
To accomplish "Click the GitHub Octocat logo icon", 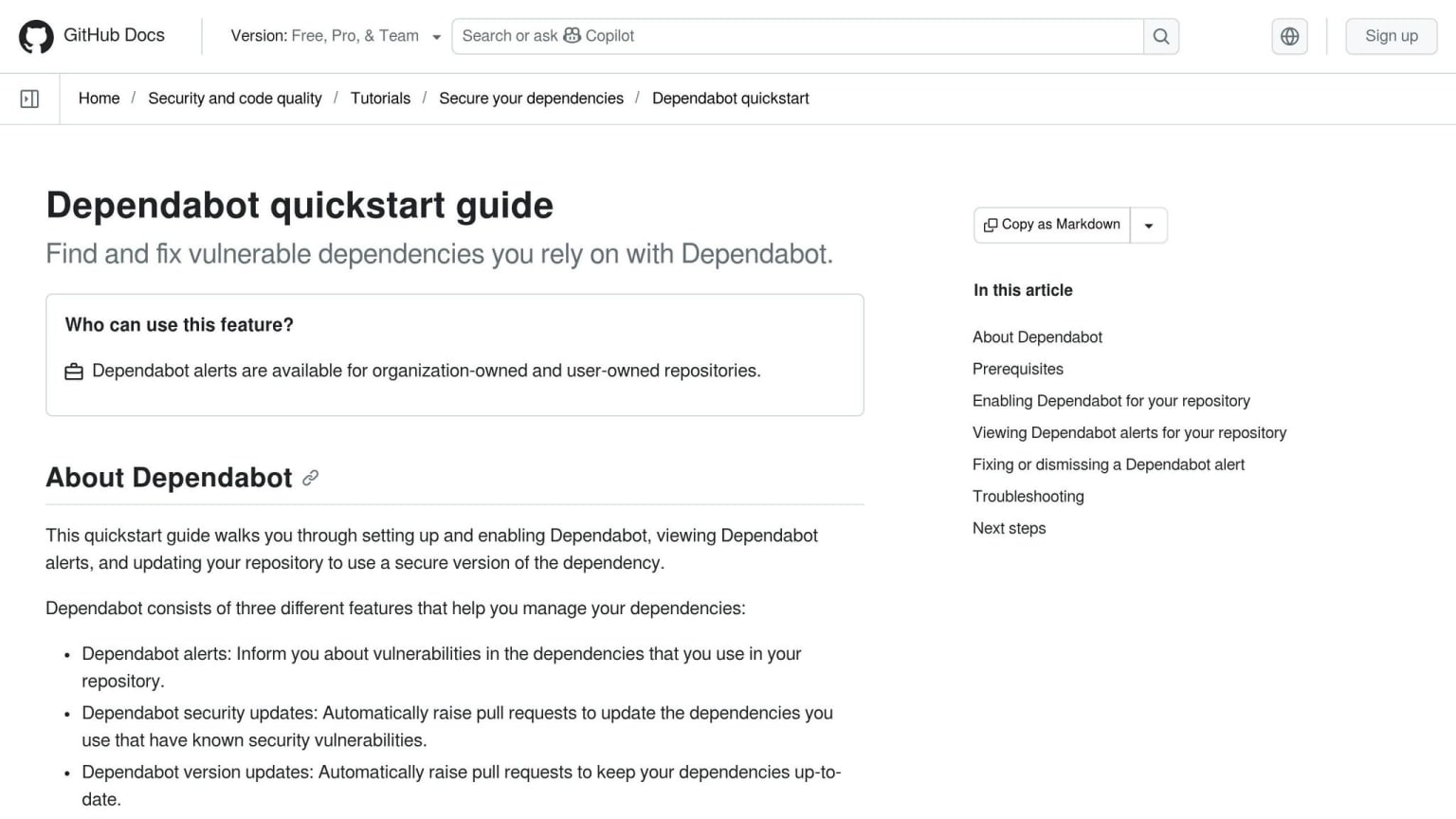I will (x=36, y=36).
